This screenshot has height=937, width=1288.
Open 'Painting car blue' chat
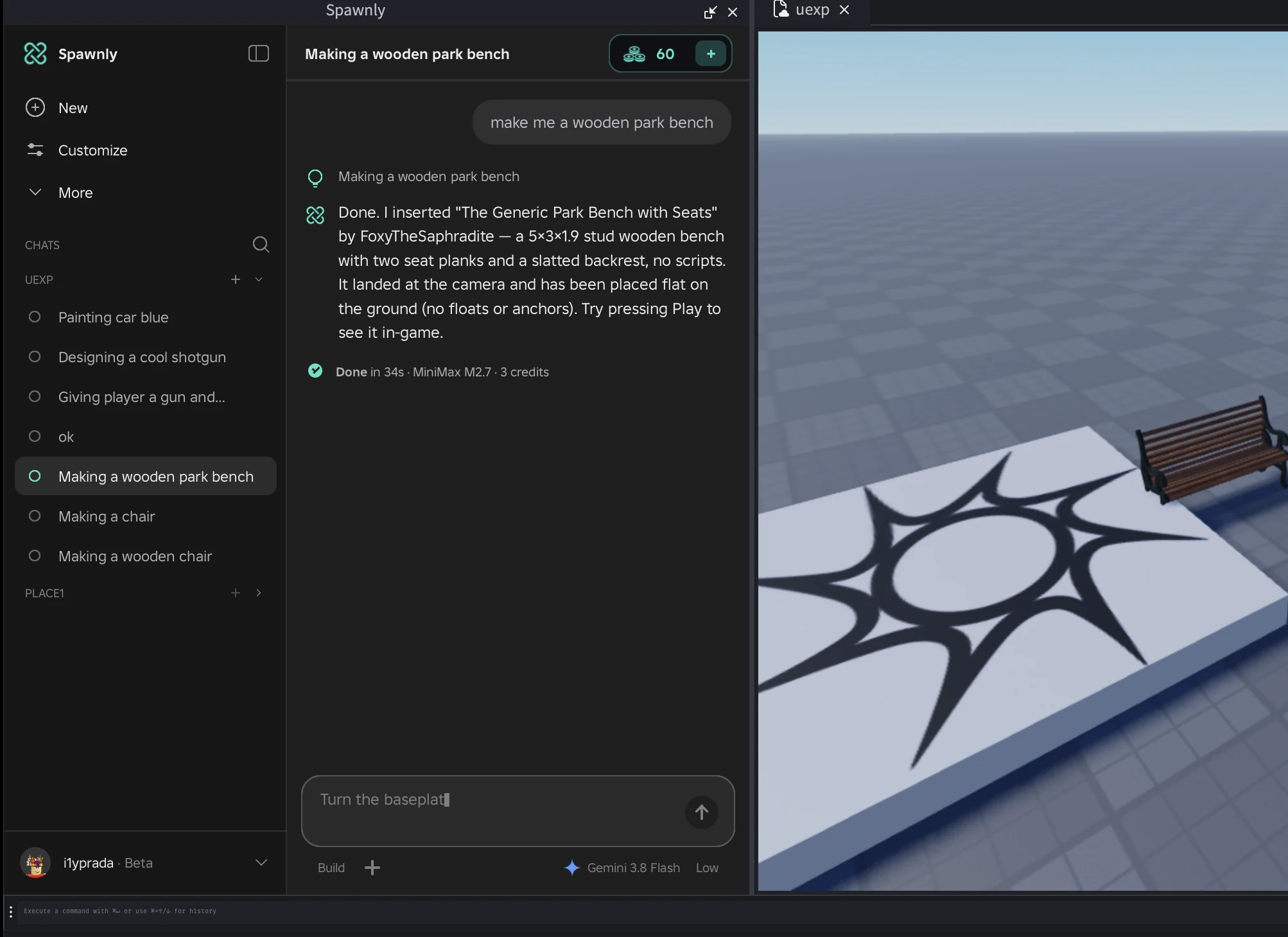[146, 317]
